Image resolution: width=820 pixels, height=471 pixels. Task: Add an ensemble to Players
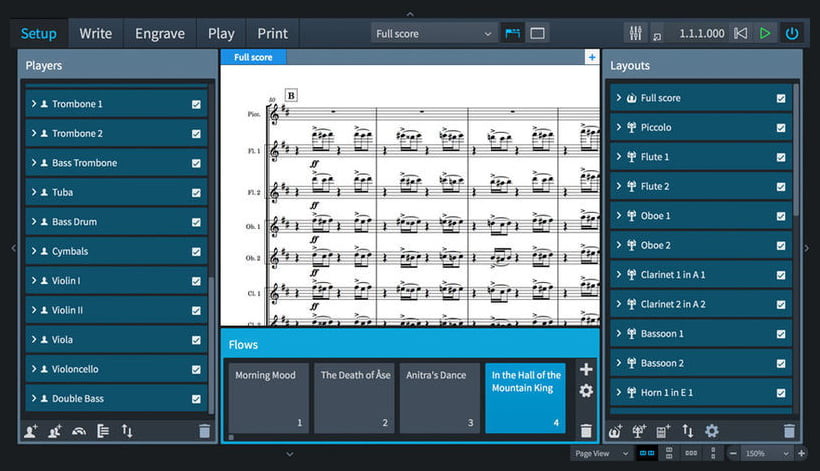pyautogui.click(x=79, y=431)
